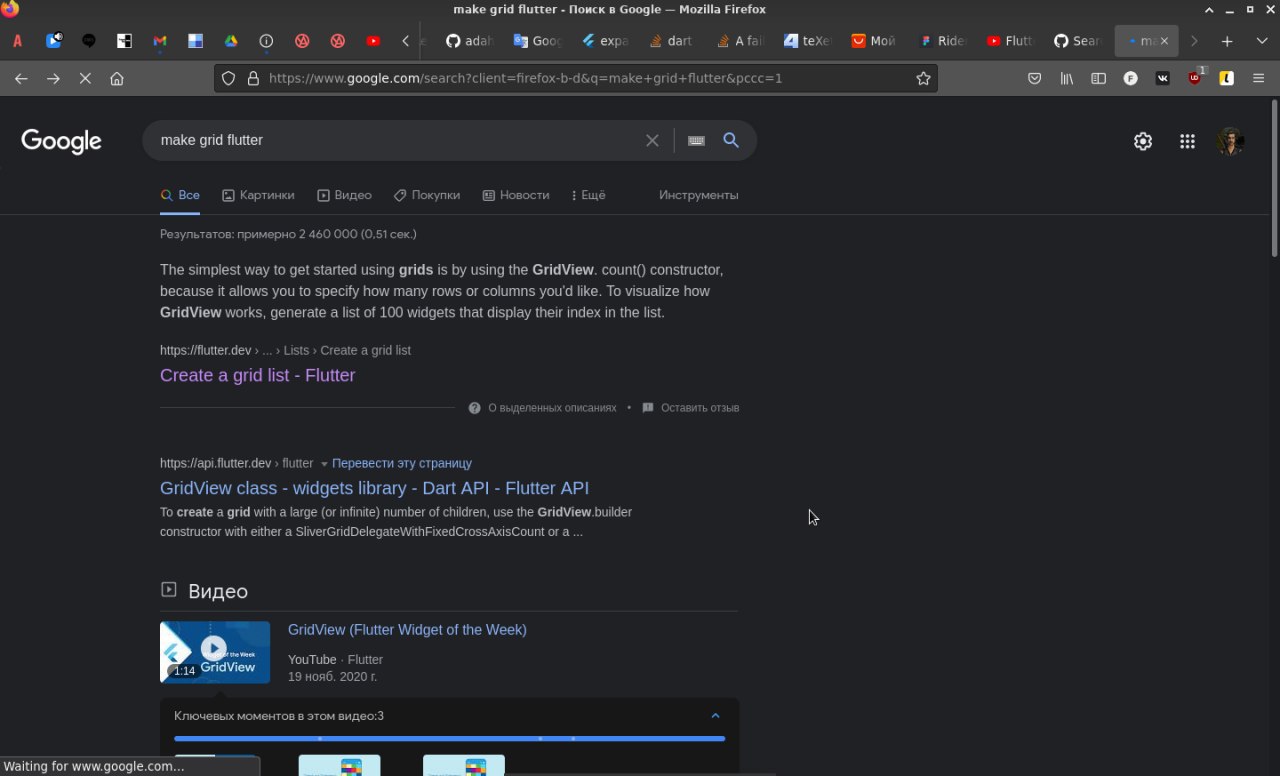
Task: Open Create a grid list - Flutter
Action: (257, 375)
